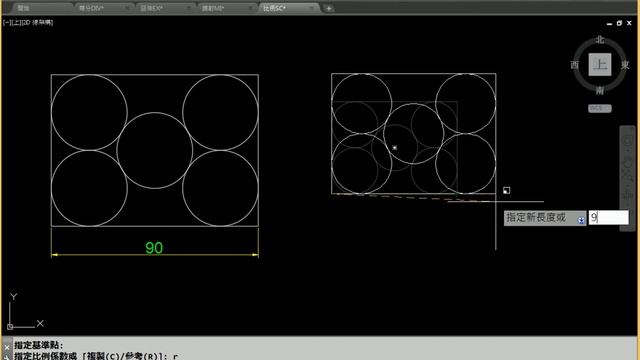Click 東 (east) on the ViewCube compass
Image resolution: width=640 pixels, height=360 pixels.
point(625,65)
